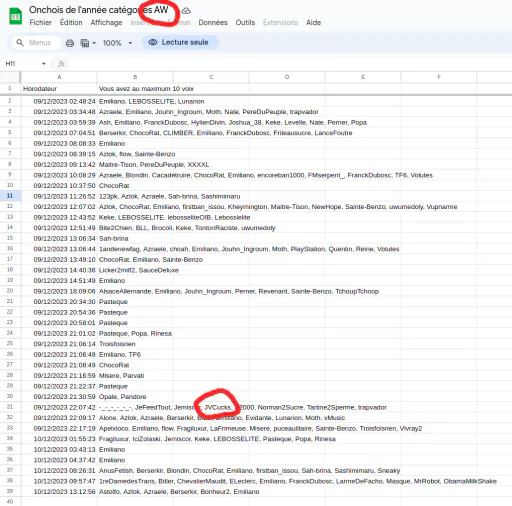This screenshot has width=512, height=506.
Task: Select cell 'ChocoRat, Emiliano, Sainte-Benzo'
Action: tap(151, 259)
